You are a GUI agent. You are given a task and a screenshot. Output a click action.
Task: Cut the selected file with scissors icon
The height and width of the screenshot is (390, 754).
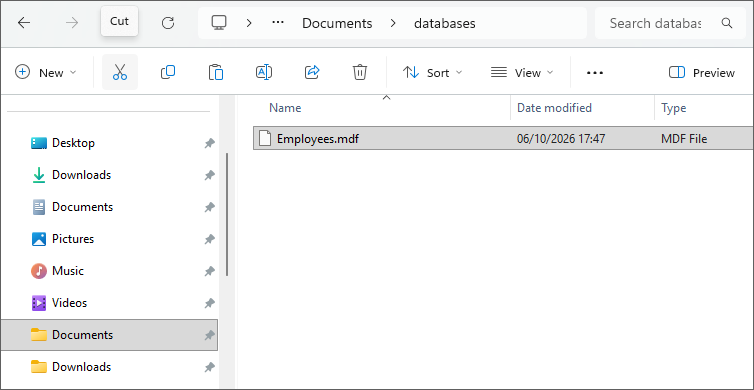(x=120, y=72)
